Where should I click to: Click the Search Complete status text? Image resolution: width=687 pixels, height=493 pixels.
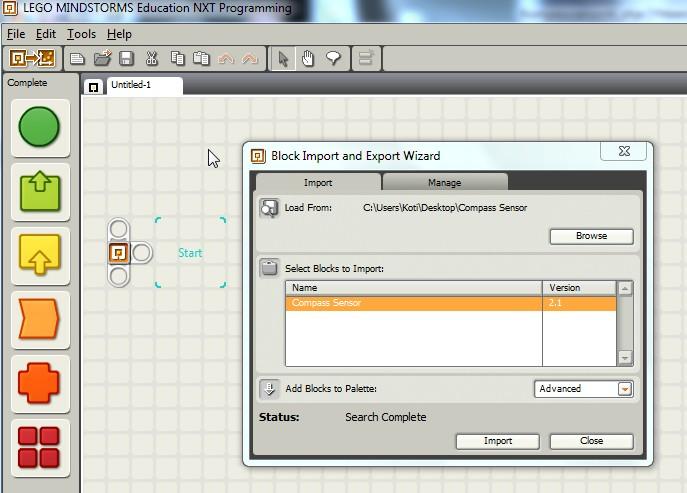click(x=386, y=417)
